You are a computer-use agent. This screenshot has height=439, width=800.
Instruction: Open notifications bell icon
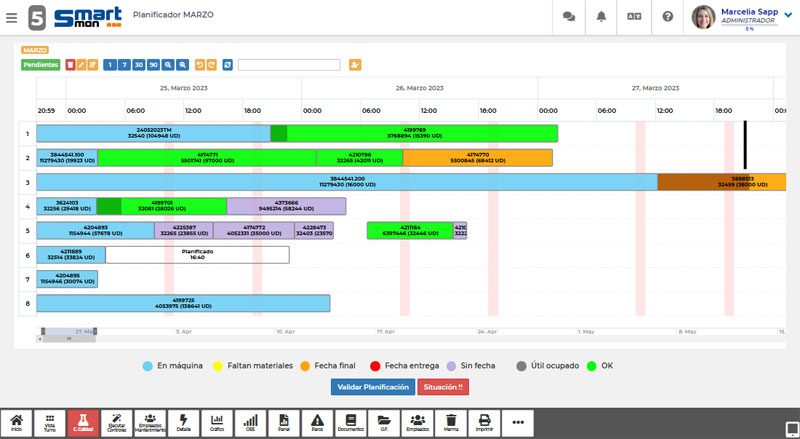[x=601, y=16]
